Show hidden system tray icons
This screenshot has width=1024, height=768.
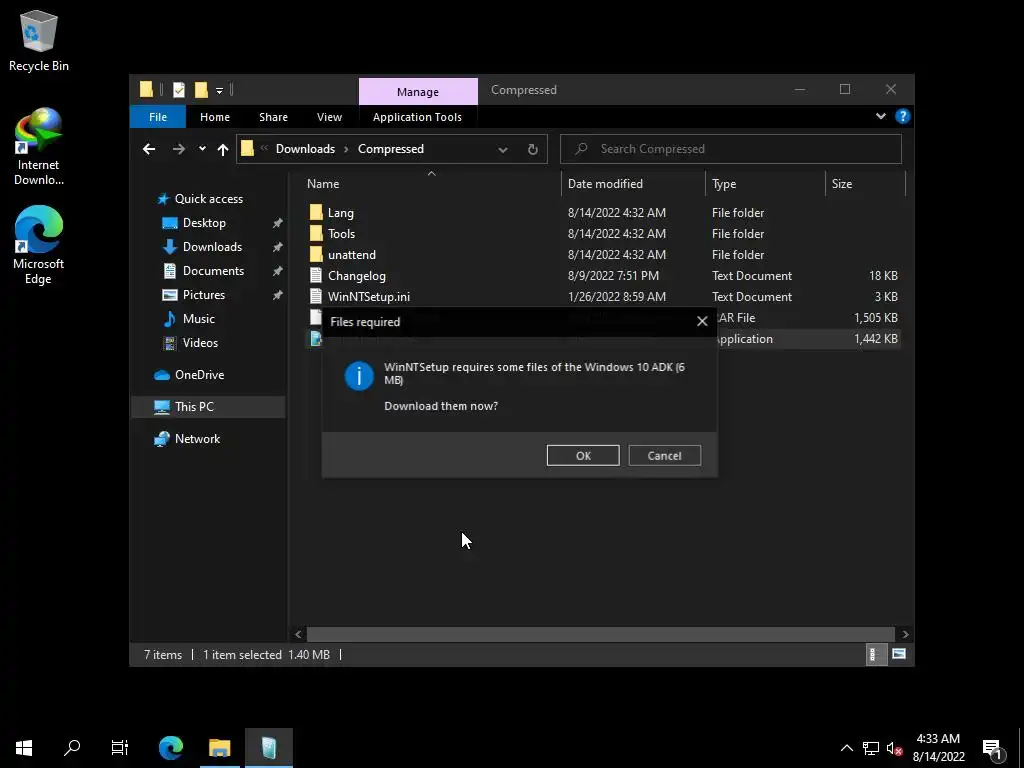(x=846, y=748)
